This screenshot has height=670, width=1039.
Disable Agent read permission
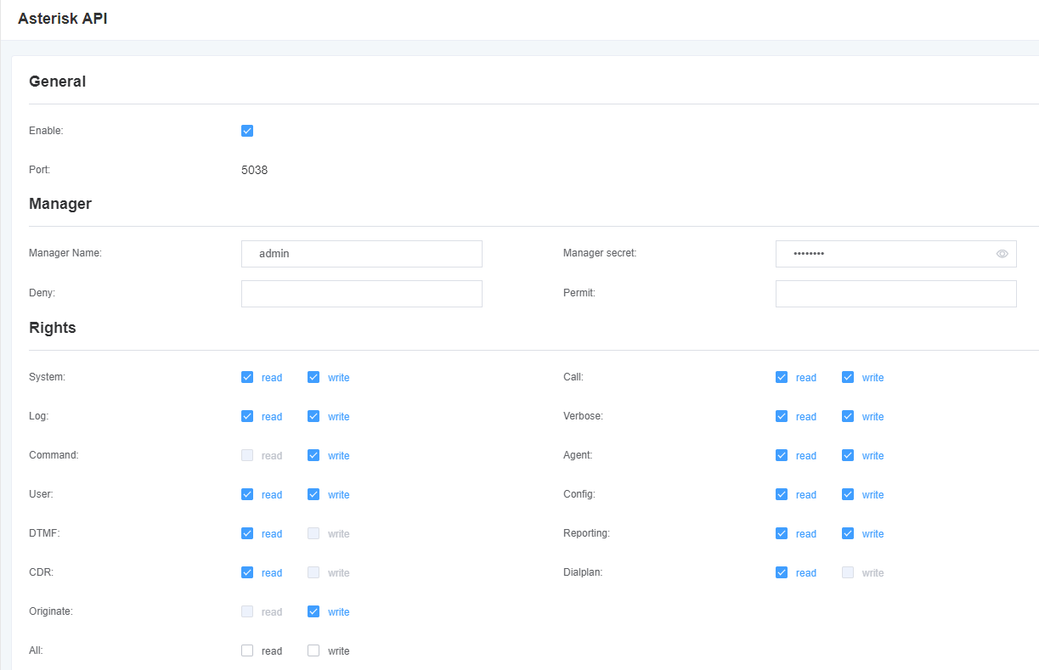pos(782,455)
